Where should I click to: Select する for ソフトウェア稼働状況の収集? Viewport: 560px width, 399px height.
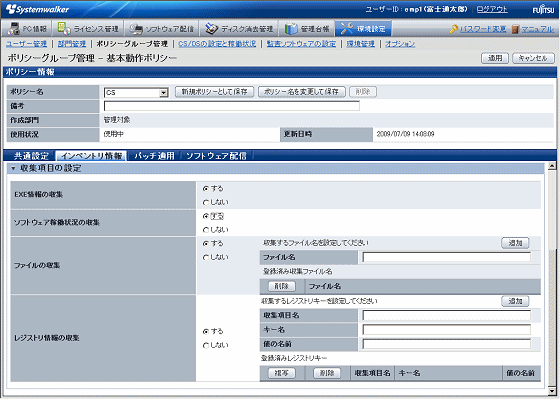tap(205, 216)
